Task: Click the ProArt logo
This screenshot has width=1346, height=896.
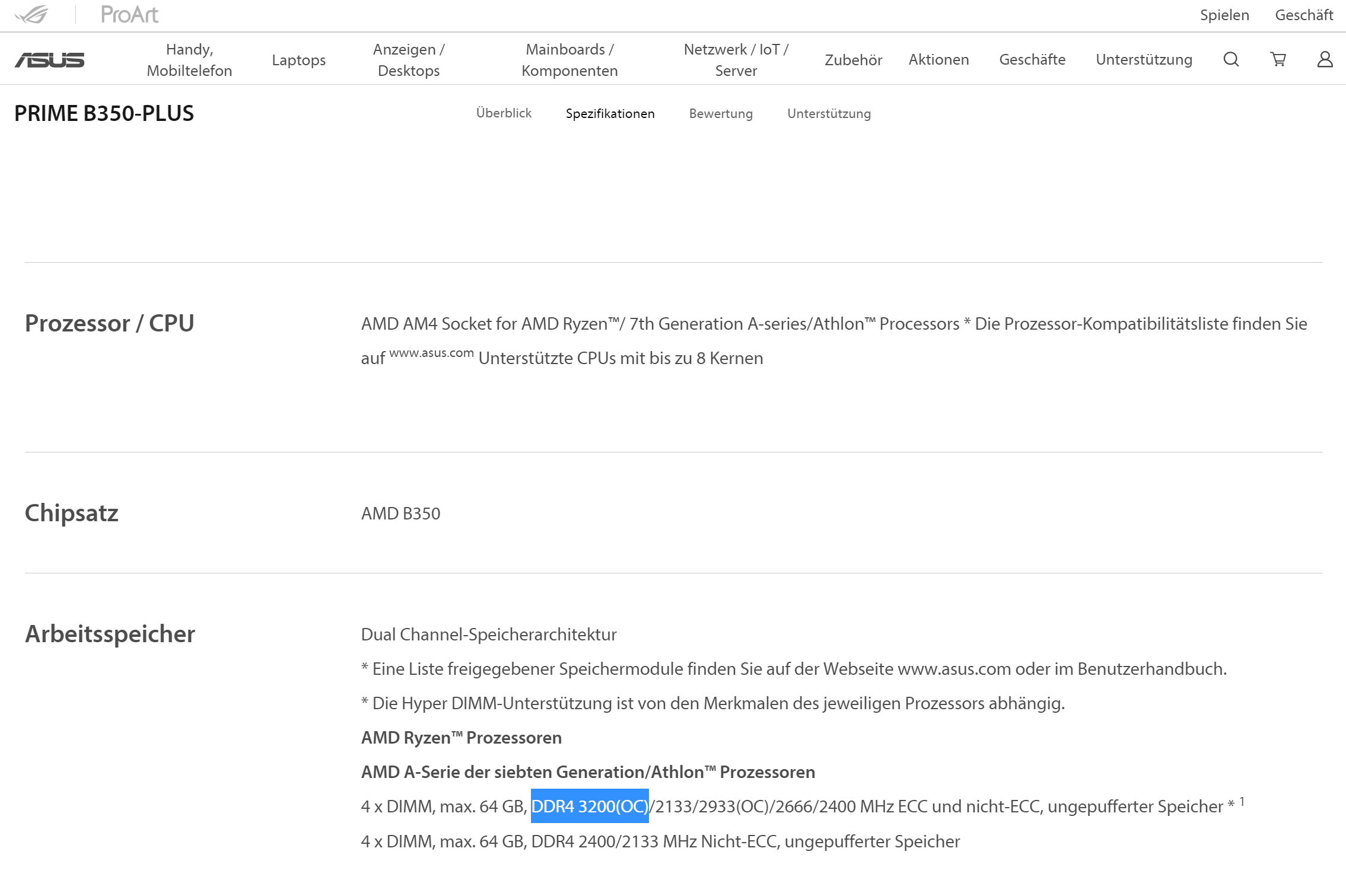Action: pyautogui.click(x=129, y=14)
